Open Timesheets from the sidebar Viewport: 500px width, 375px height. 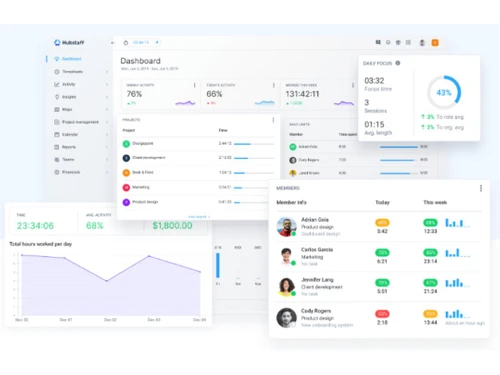[x=72, y=72]
